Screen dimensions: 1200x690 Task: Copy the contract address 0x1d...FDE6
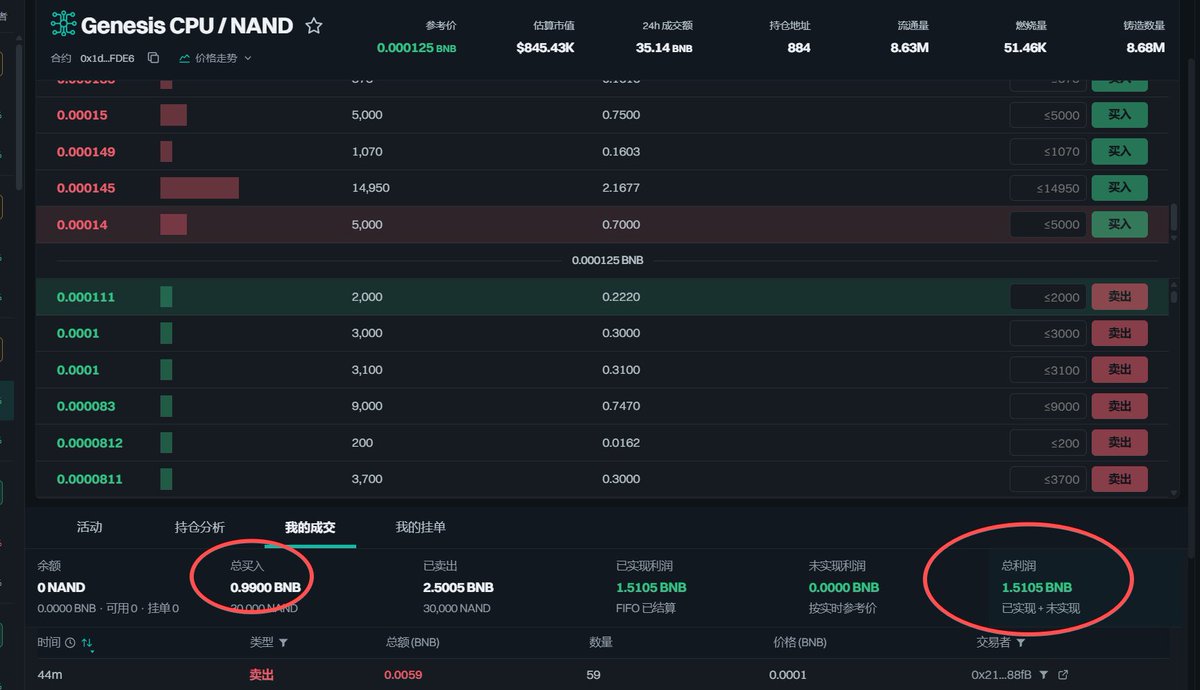[x=153, y=58]
